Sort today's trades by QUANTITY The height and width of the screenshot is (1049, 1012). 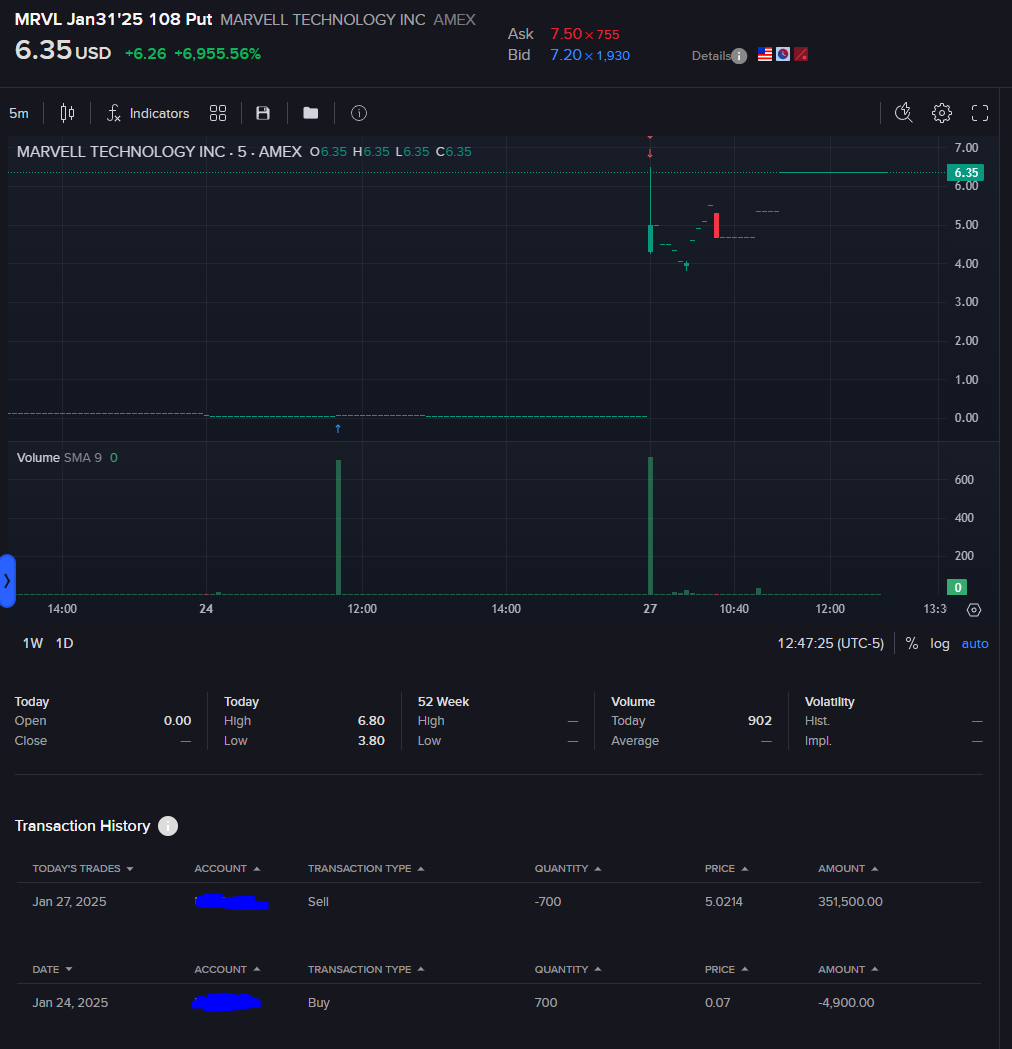[568, 868]
